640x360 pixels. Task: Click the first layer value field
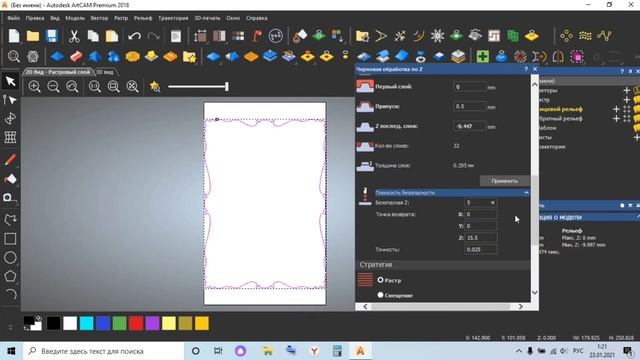pyautogui.click(x=470, y=87)
